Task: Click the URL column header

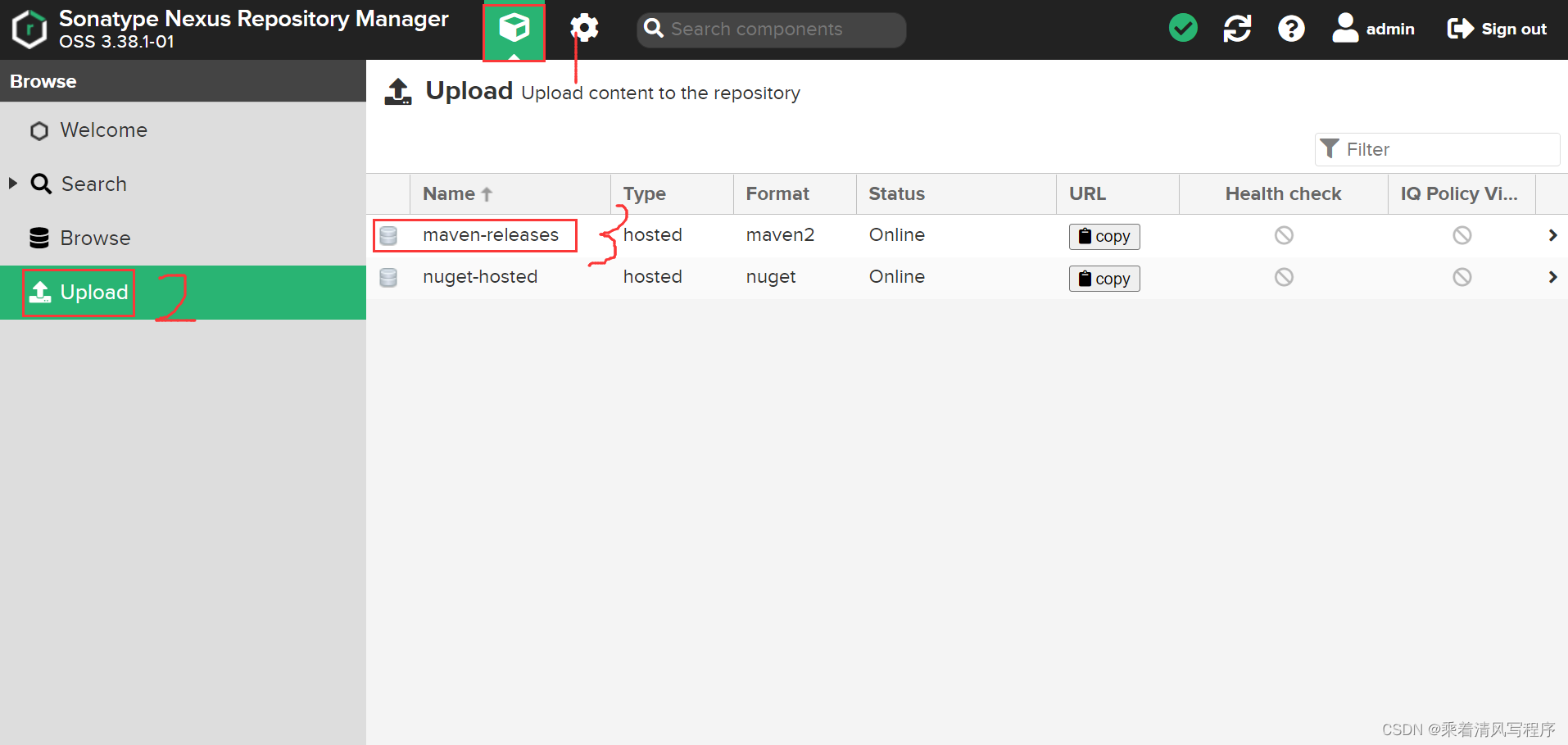Action: tap(1117, 194)
